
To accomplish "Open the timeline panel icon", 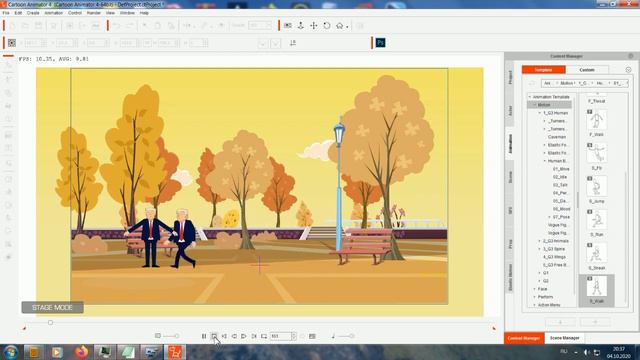I will tap(312, 336).
